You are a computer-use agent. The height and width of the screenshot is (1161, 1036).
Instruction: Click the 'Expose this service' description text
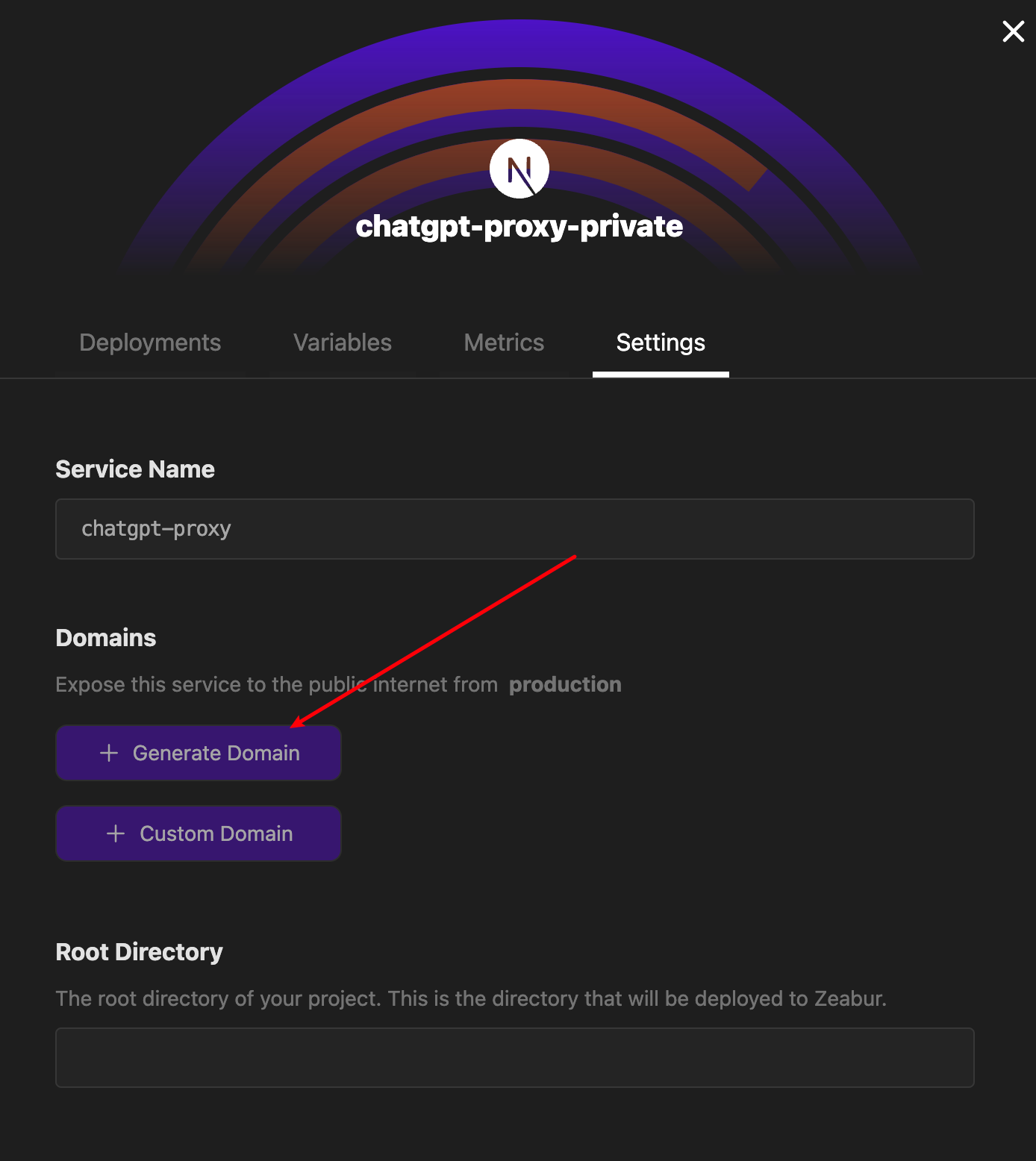(x=277, y=684)
